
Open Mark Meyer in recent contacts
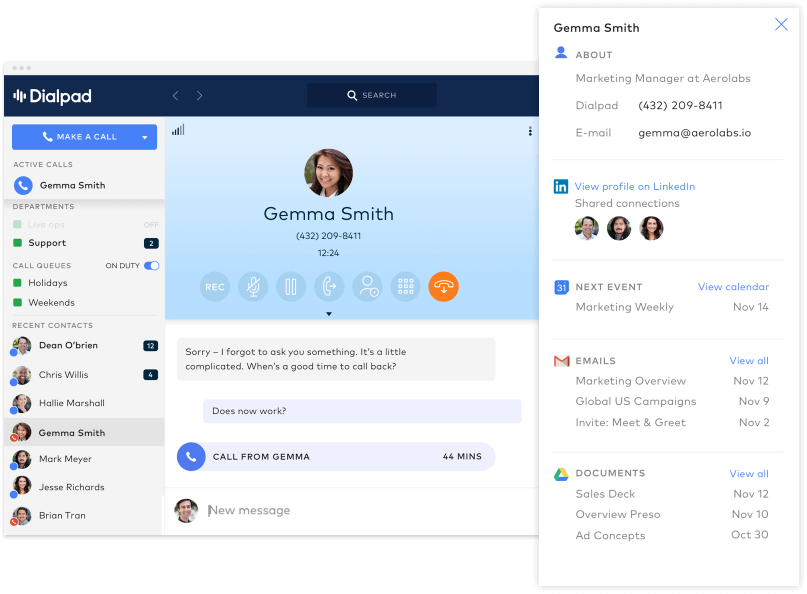[x=84, y=459]
